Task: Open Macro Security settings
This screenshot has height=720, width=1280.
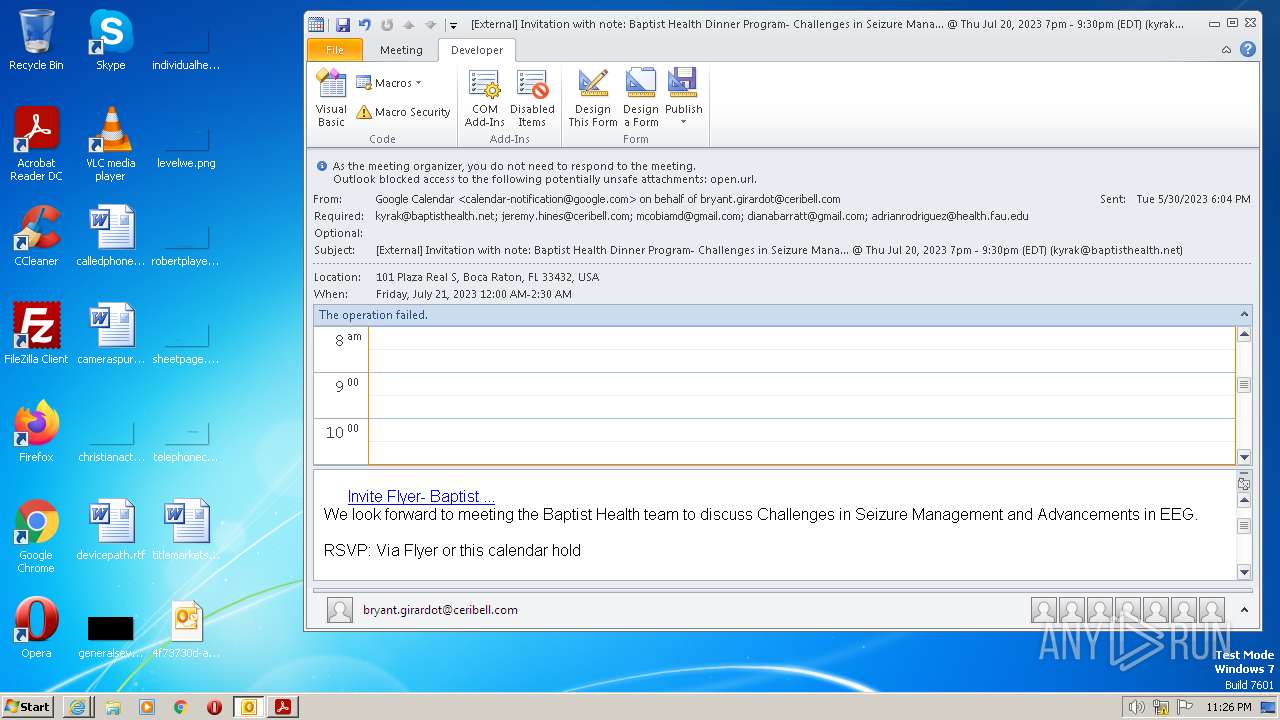Action: tap(403, 112)
